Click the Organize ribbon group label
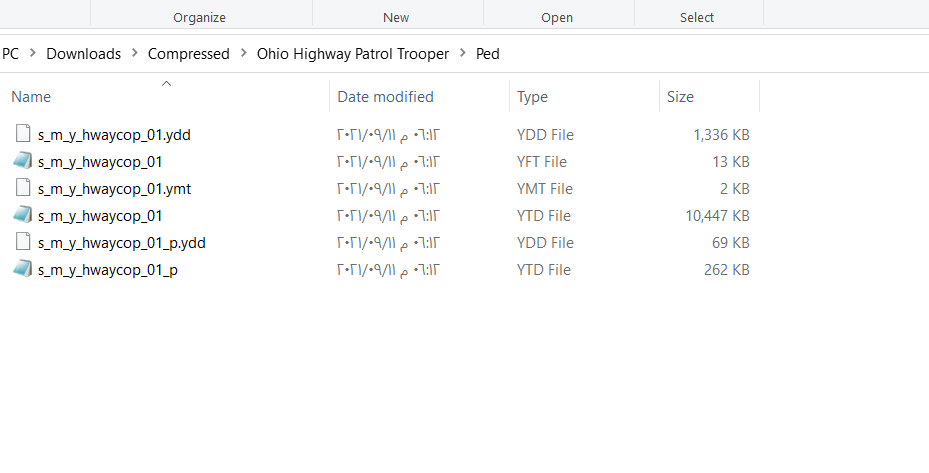The width and height of the screenshot is (929, 473). (x=199, y=17)
